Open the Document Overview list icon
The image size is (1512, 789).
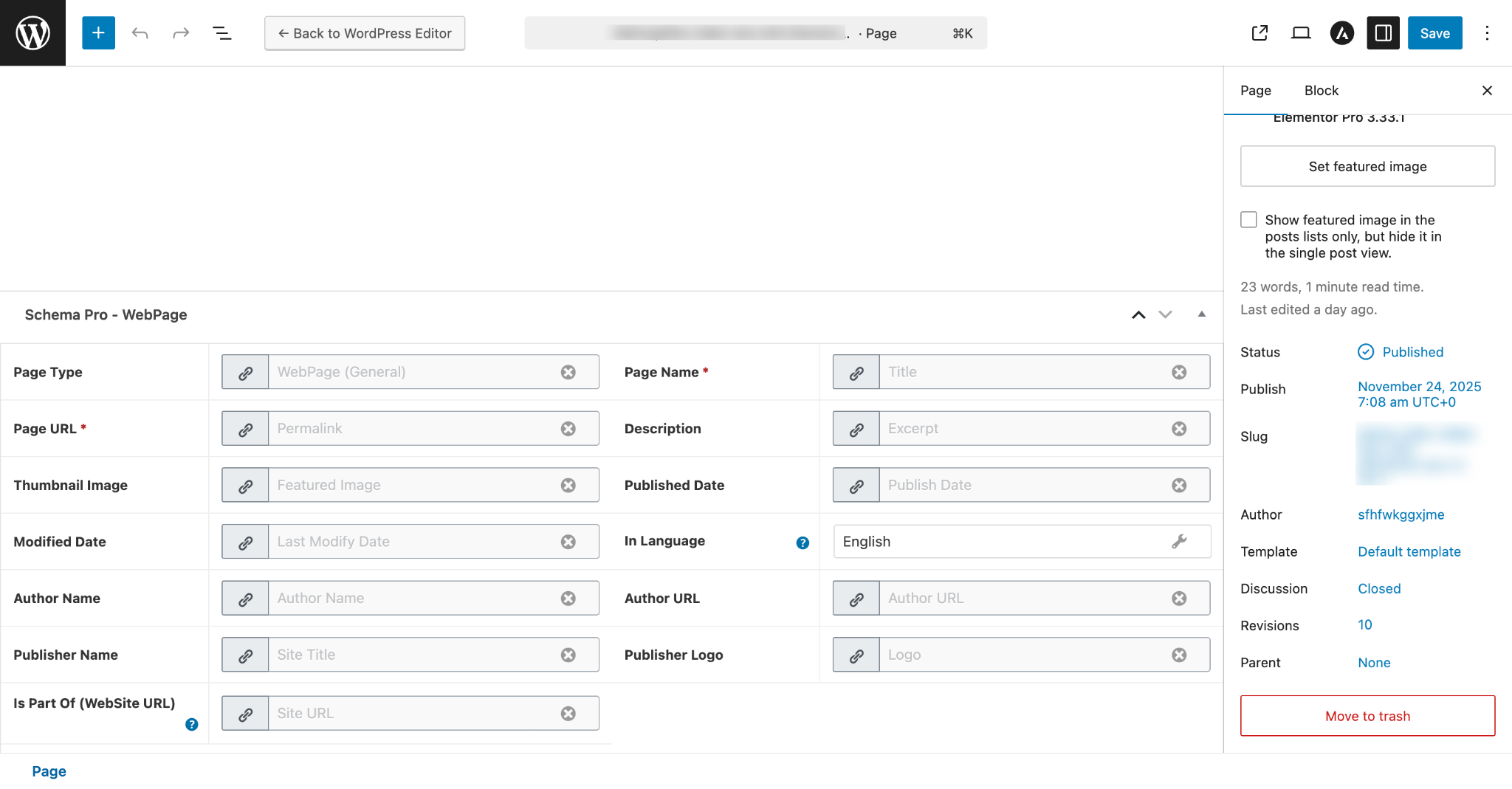pyautogui.click(x=221, y=33)
